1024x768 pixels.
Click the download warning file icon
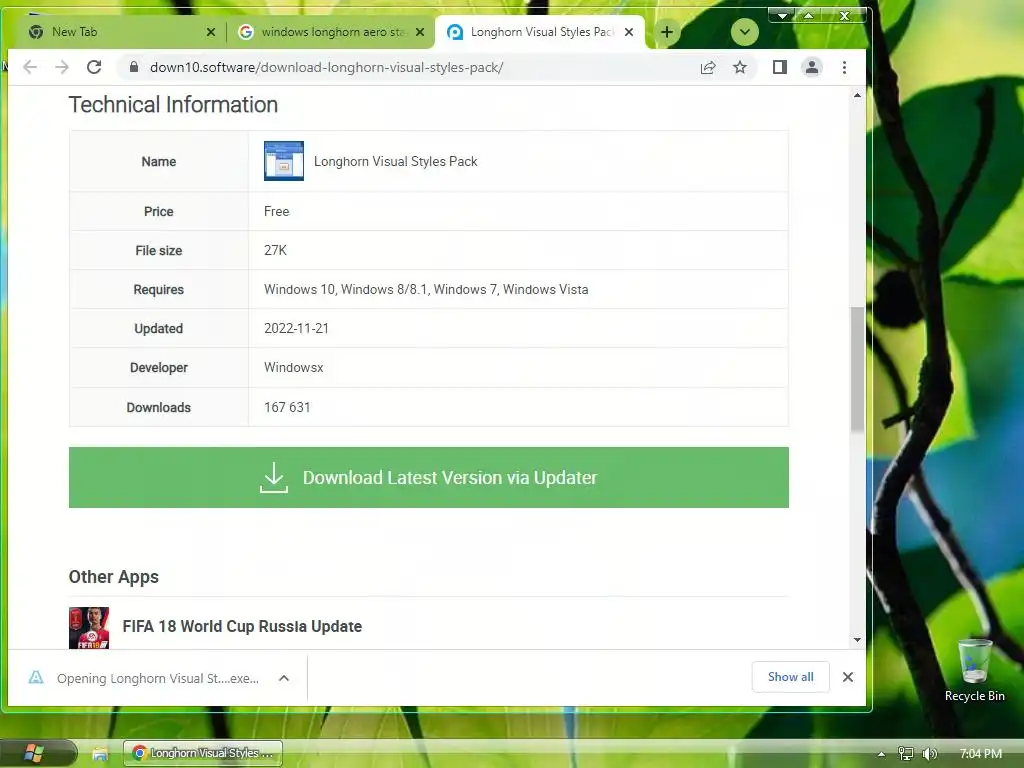[x=36, y=677]
